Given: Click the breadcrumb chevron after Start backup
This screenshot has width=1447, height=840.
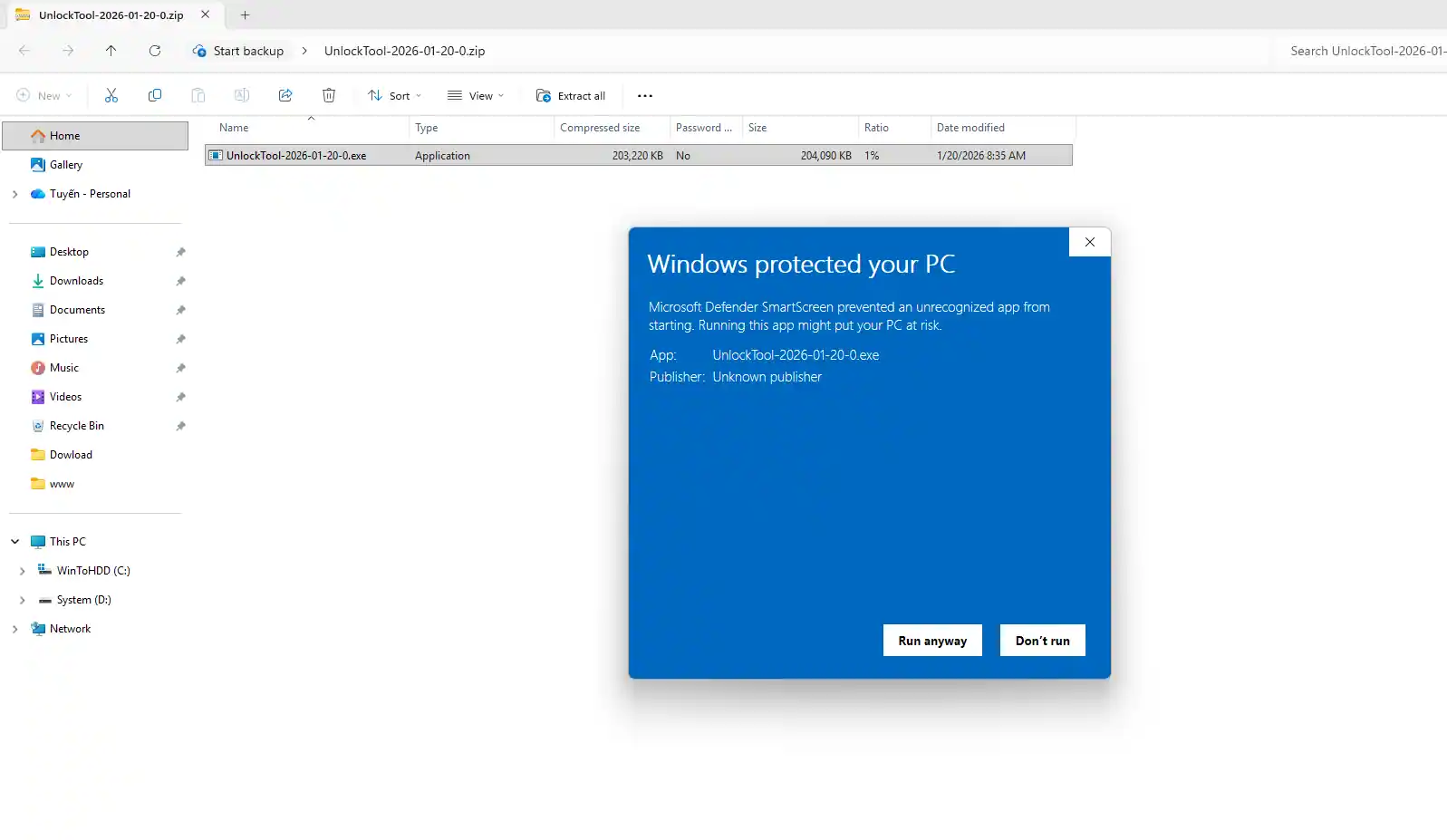Looking at the screenshot, I should click(304, 51).
